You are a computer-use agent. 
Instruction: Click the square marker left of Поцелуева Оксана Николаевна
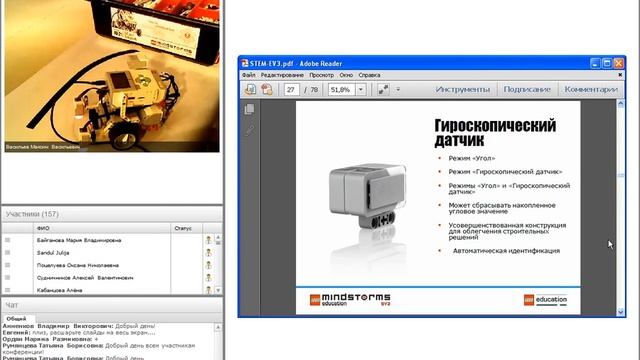tap(7, 265)
